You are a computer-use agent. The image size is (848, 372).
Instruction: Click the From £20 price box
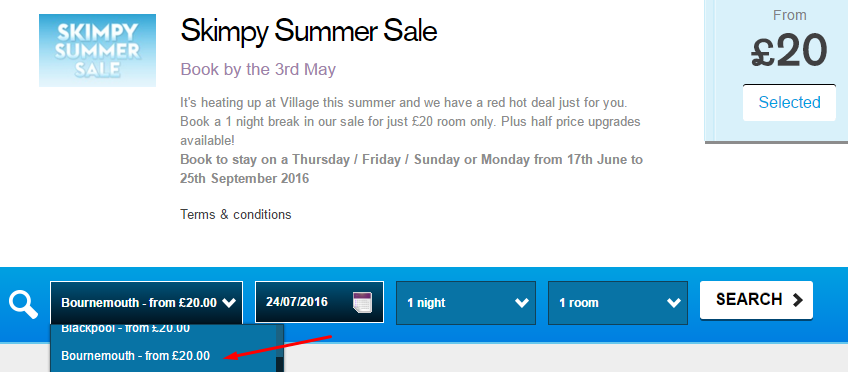point(777,71)
